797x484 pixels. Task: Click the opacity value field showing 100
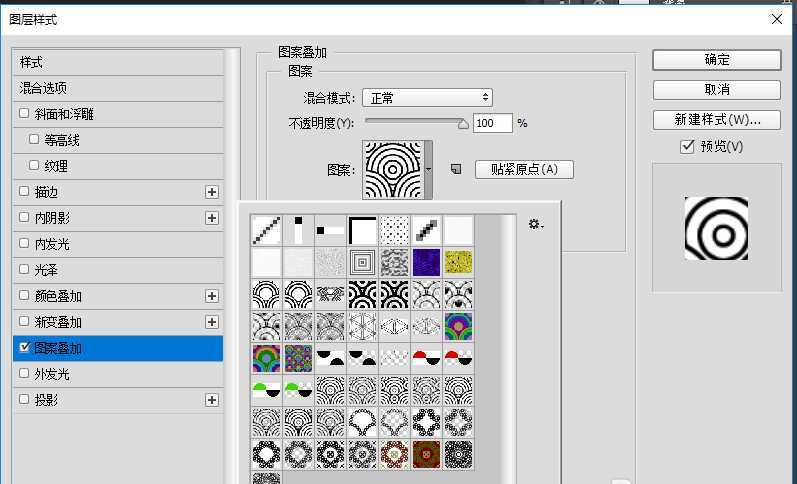click(491, 123)
